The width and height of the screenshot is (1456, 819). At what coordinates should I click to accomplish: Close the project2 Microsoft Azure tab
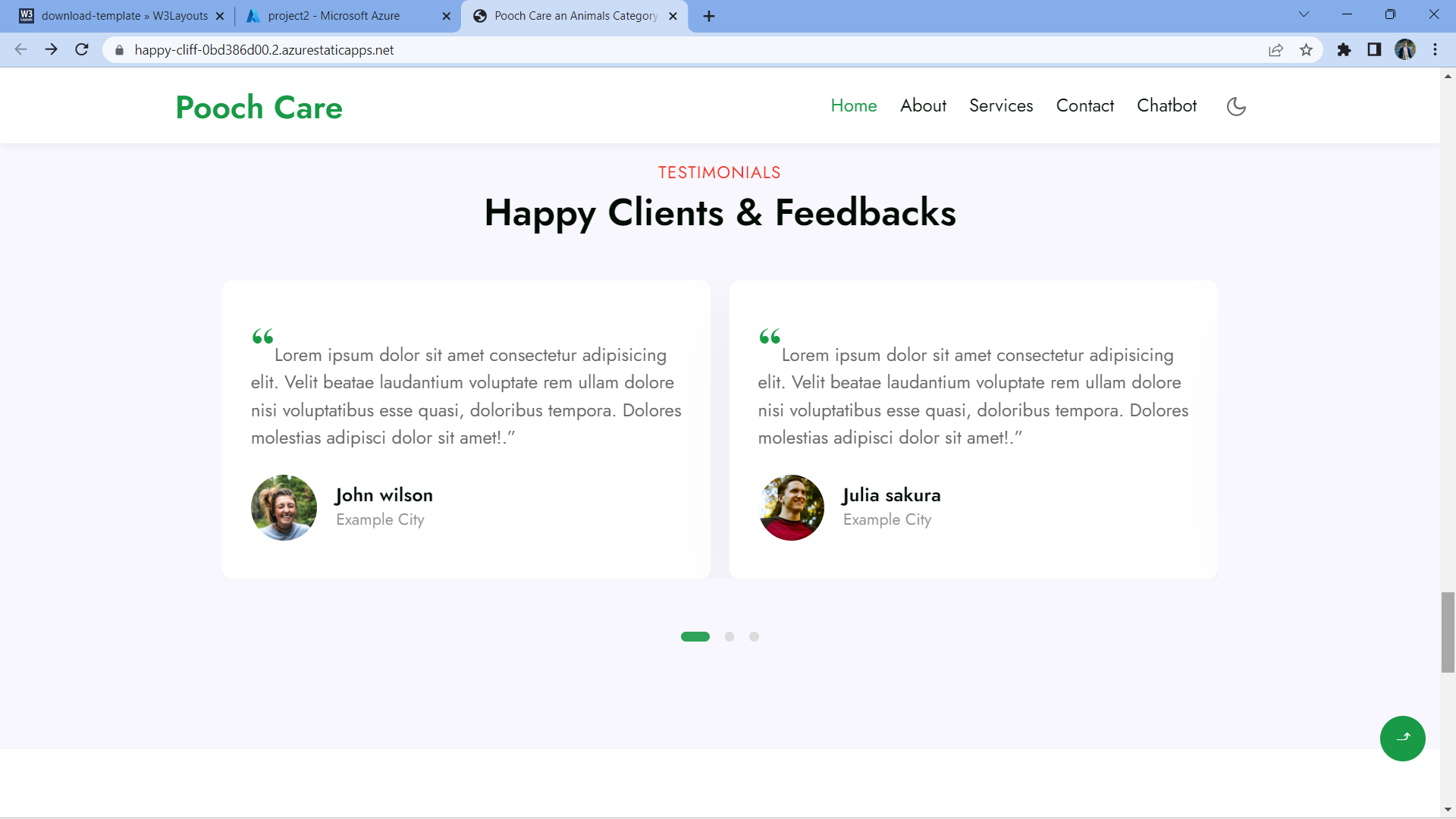(x=446, y=16)
